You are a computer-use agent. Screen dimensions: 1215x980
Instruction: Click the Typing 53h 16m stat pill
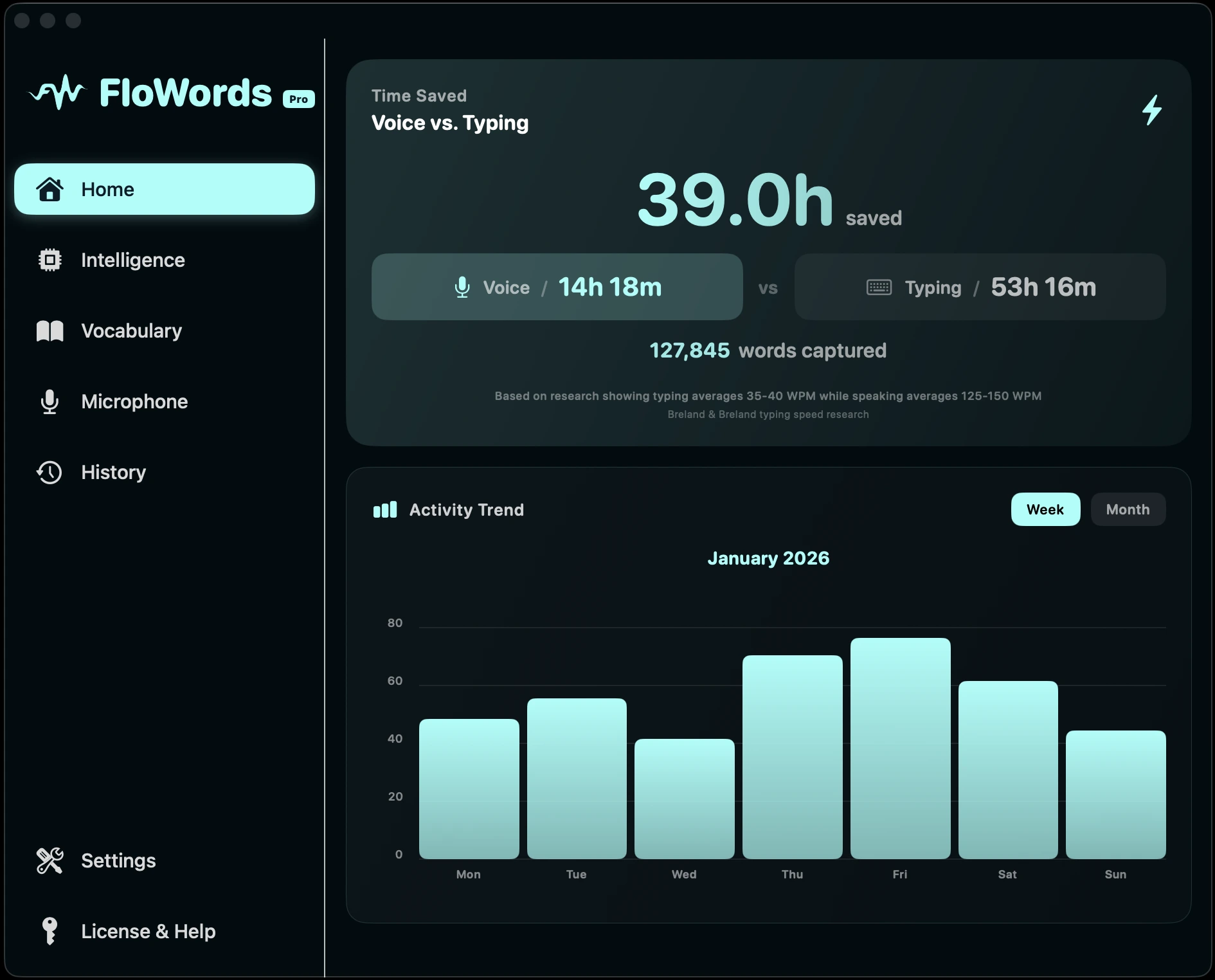click(x=981, y=287)
